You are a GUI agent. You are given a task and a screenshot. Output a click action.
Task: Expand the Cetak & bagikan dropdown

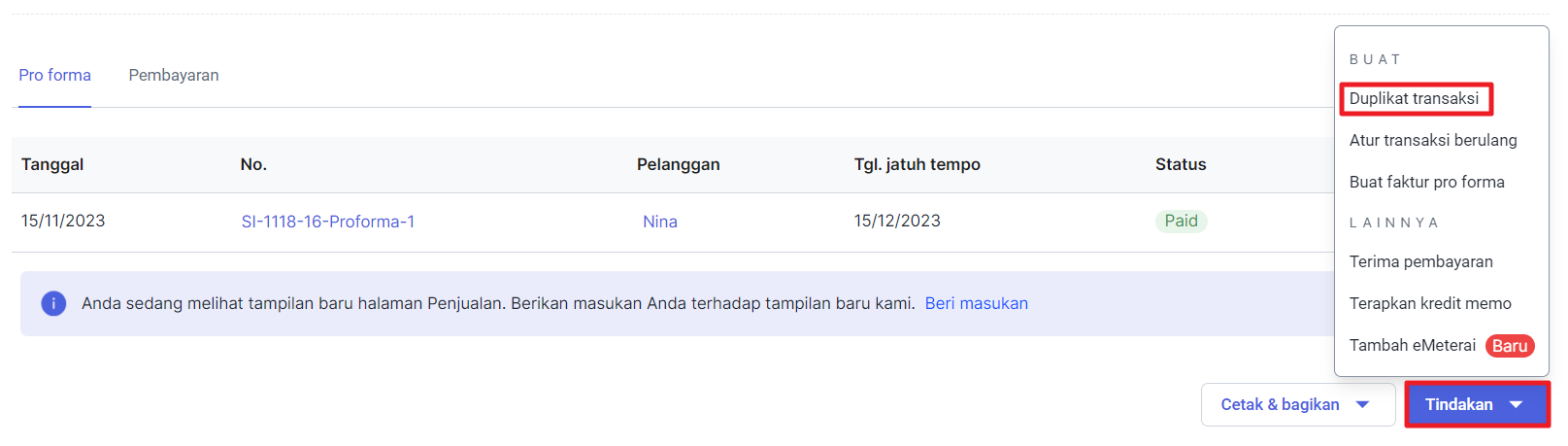tap(1298, 404)
